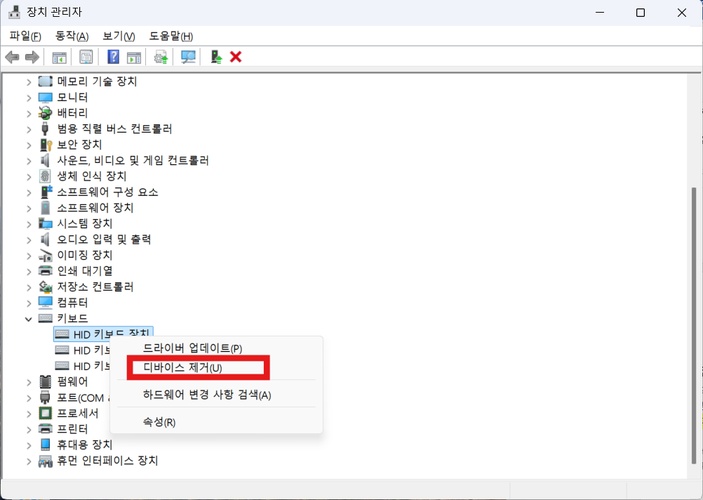The width and height of the screenshot is (703, 500).
Task: Click the update driver toolbar icon
Action: click(161, 57)
